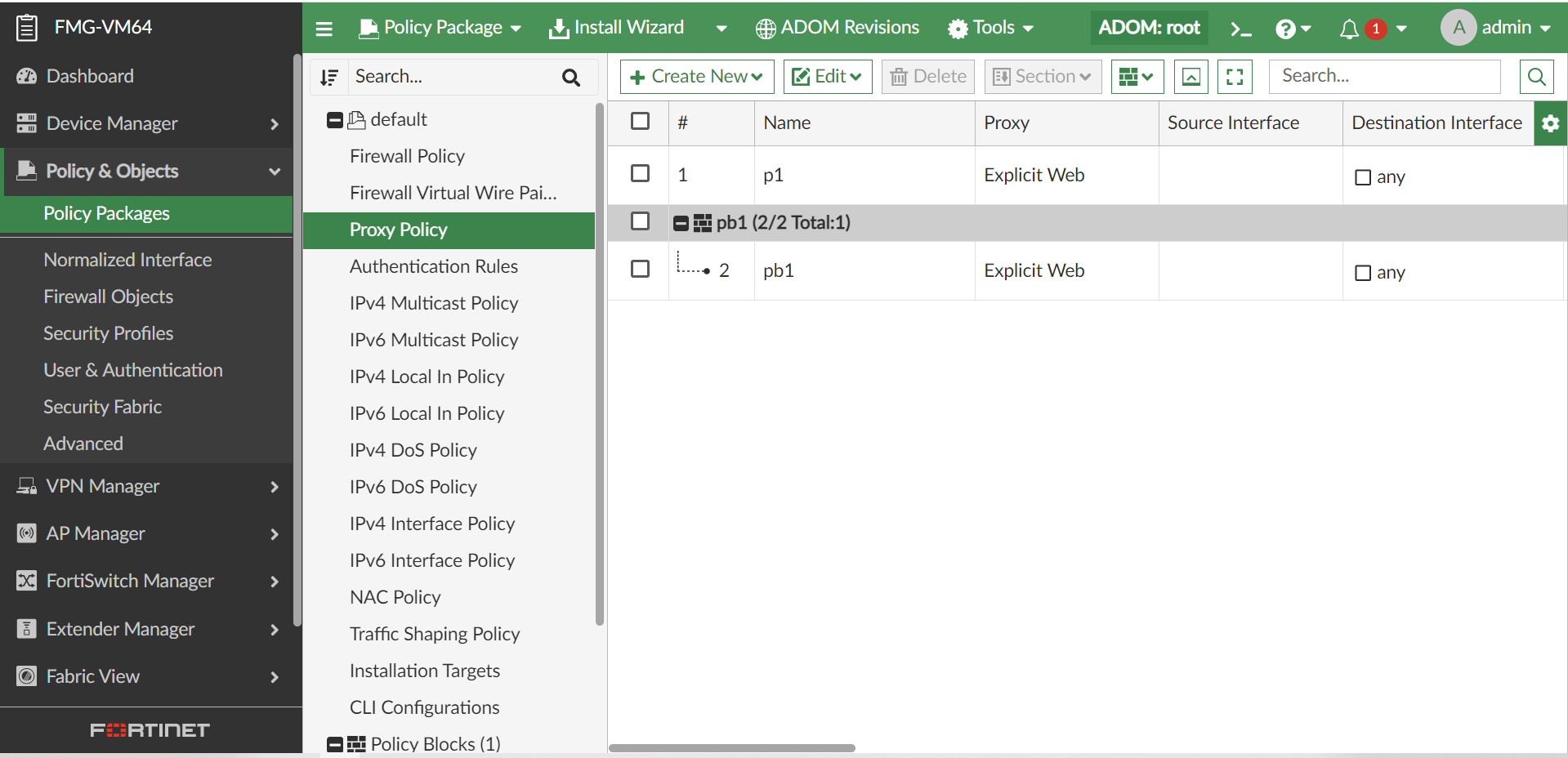Tick the any destination interface checkbox on pb1
This screenshot has width=1568, height=758.
1361,274
